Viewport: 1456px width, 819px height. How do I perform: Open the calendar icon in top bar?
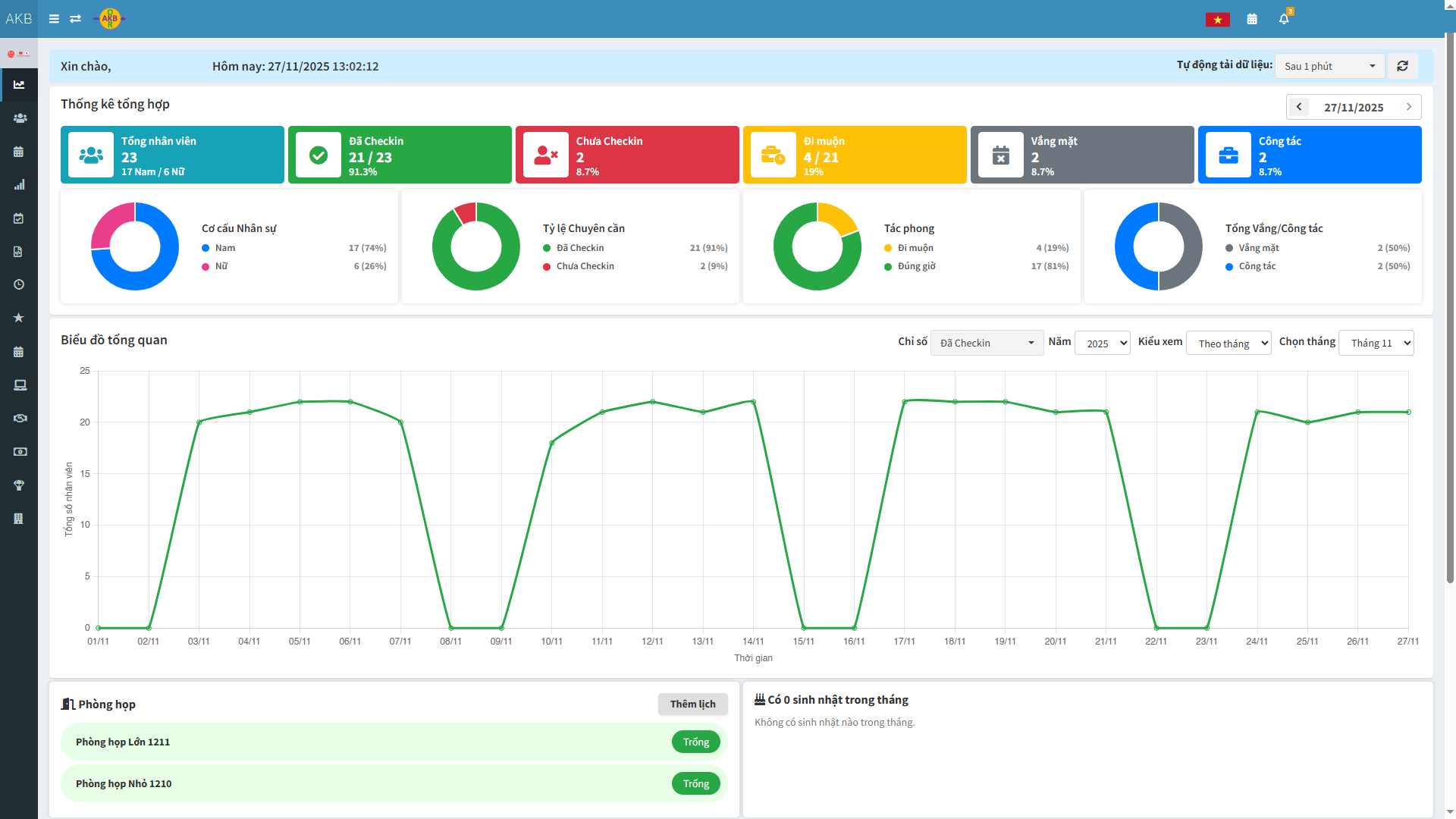[1252, 19]
